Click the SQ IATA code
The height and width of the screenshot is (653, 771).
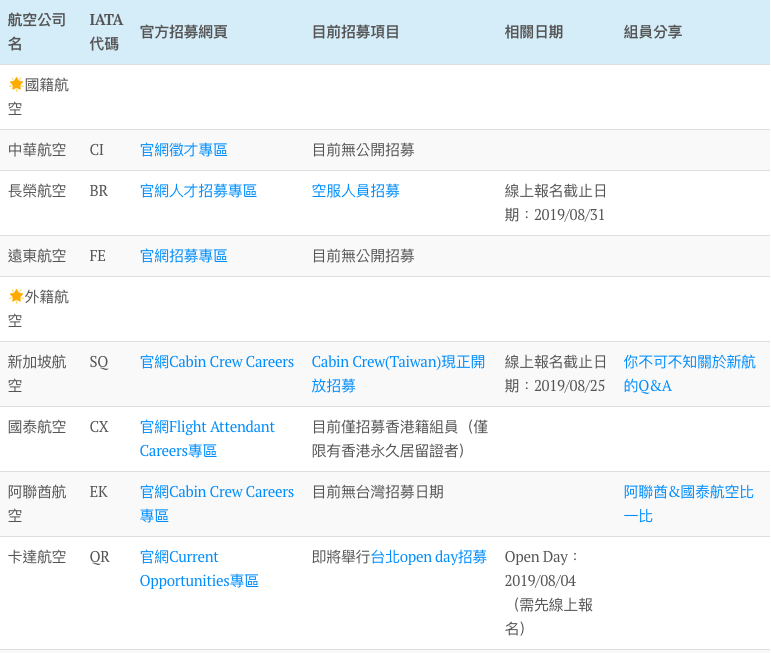99,362
